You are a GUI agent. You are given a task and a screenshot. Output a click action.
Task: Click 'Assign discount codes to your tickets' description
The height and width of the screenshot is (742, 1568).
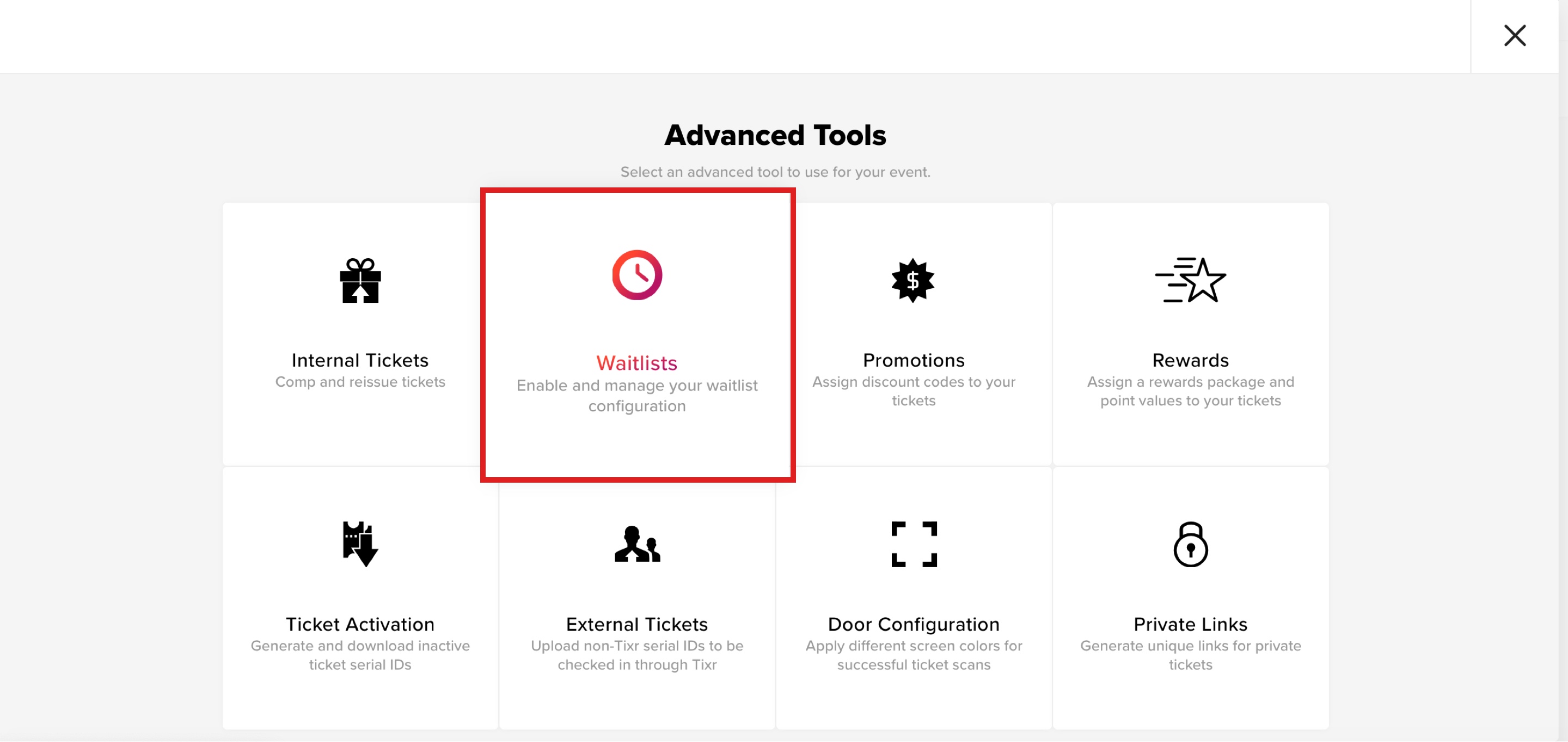tap(914, 391)
